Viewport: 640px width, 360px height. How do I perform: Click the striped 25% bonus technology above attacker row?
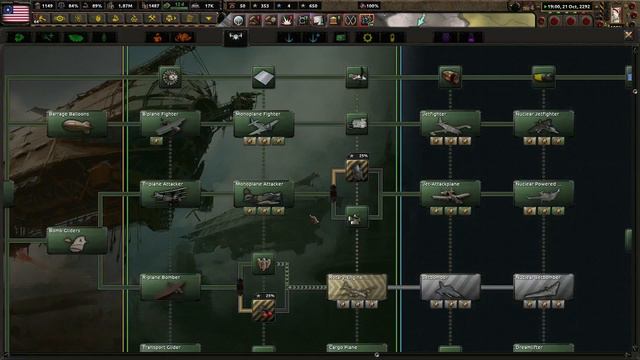tap(357, 170)
